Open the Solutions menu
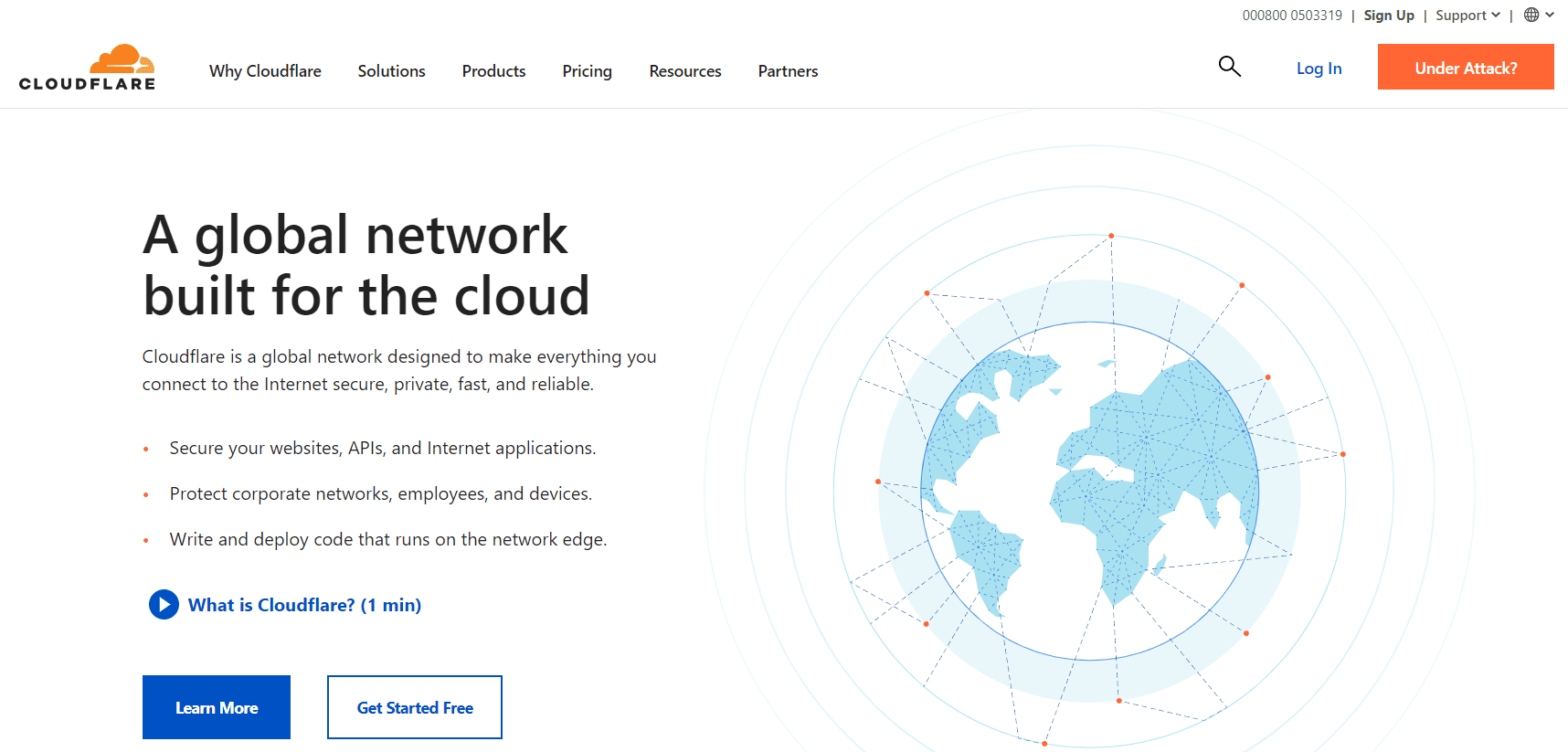Screen dimensions: 1568x752 pos(391,71)
